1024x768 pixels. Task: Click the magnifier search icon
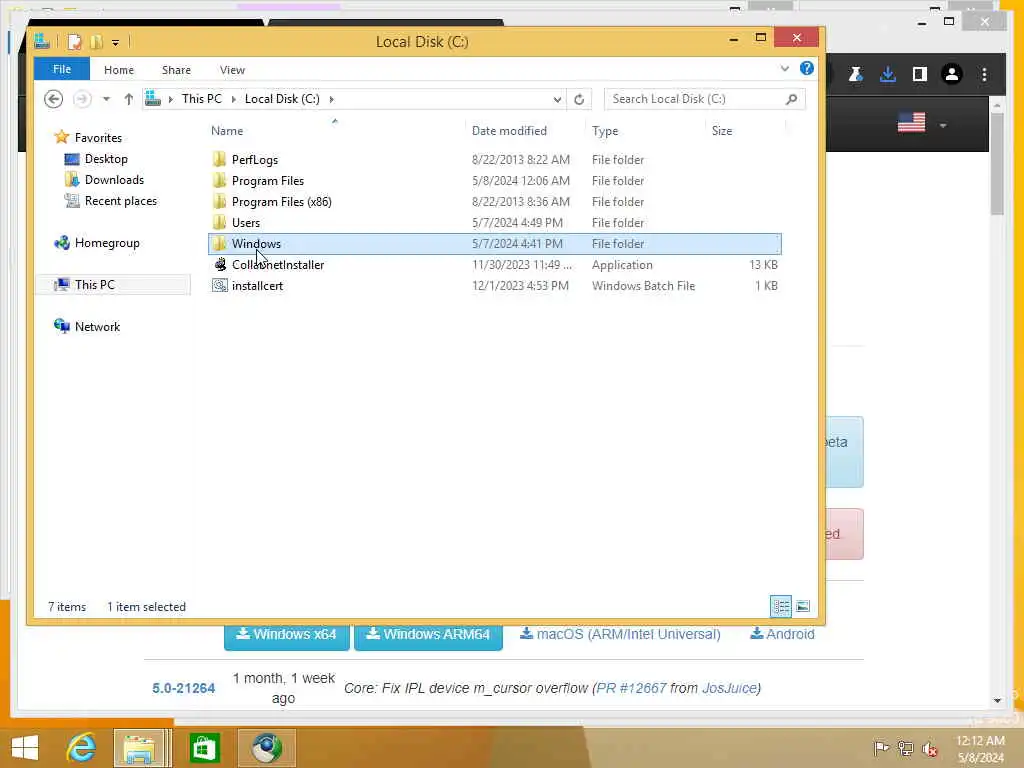[792, 99]
